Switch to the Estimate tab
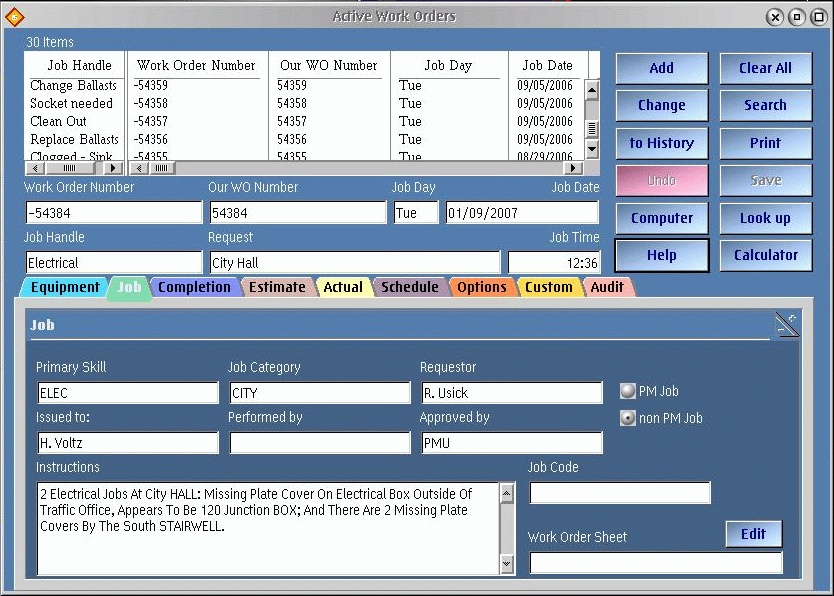 [x=277, y=287]
